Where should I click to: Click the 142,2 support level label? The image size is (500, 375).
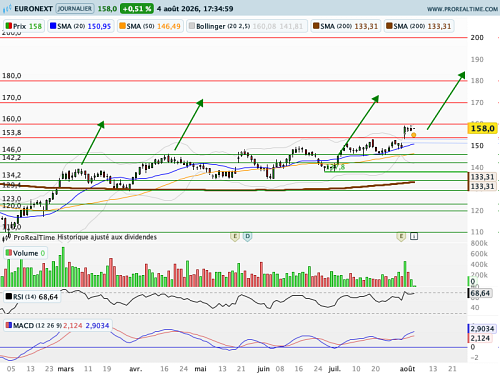click(12, 157)
